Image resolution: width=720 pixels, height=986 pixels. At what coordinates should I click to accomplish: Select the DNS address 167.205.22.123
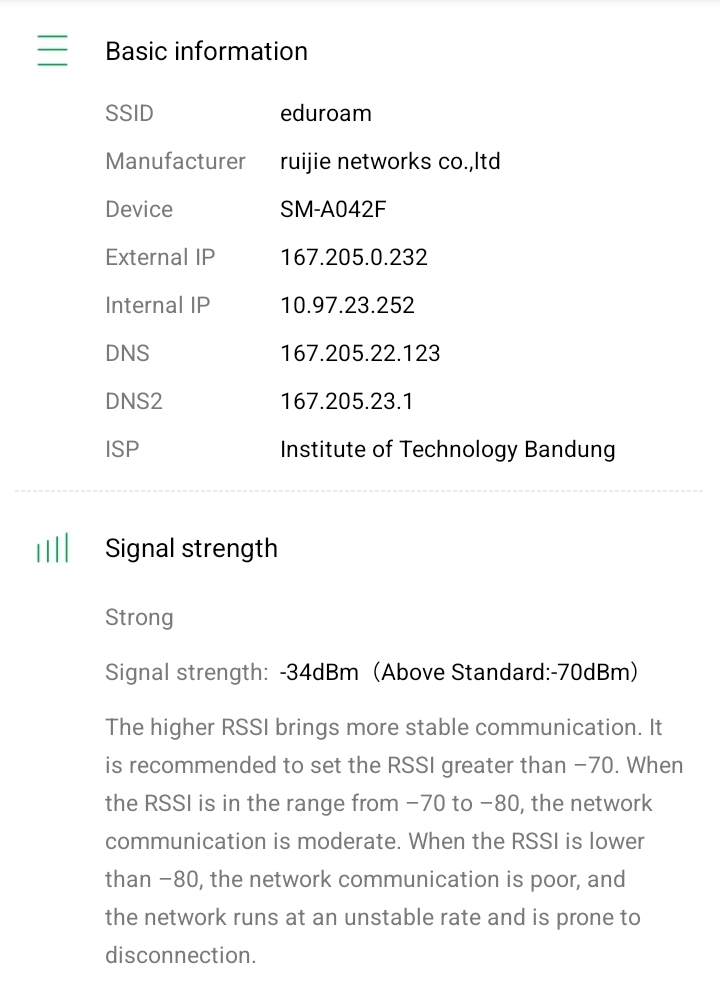coord(360,353)
